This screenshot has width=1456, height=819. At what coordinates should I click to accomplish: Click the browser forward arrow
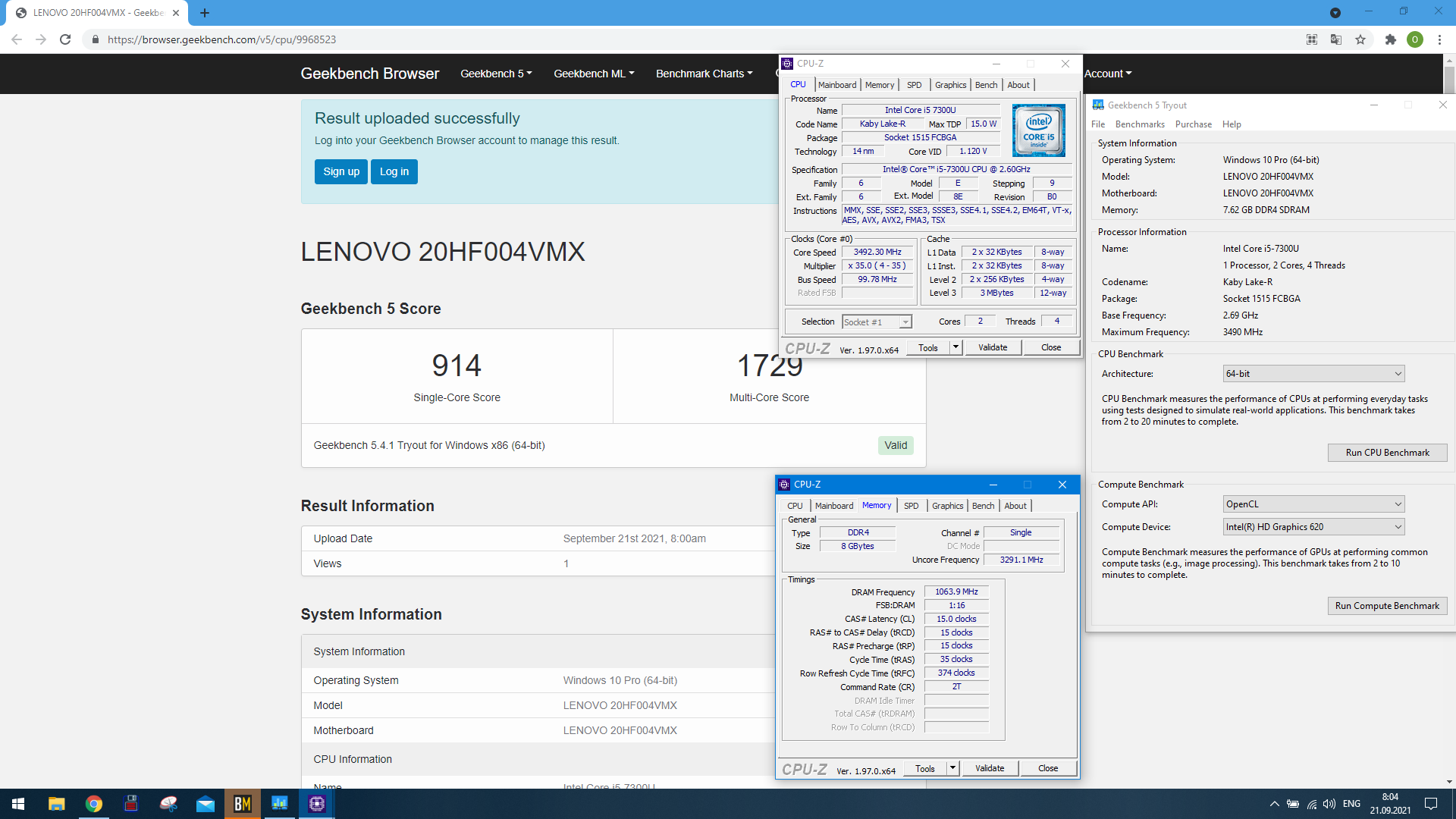coord(41,39)
